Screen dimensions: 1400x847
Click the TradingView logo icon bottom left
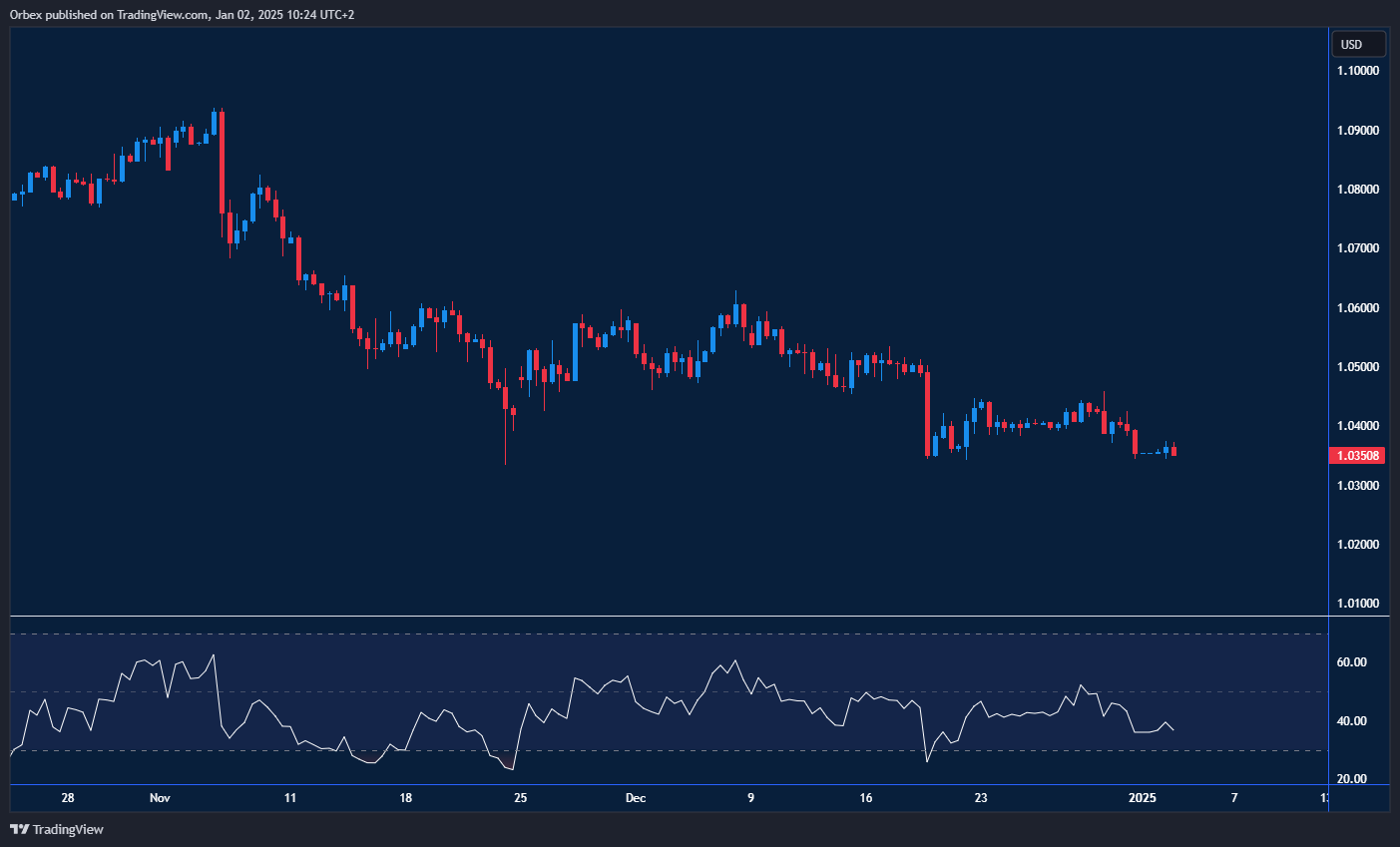(20, 829)
